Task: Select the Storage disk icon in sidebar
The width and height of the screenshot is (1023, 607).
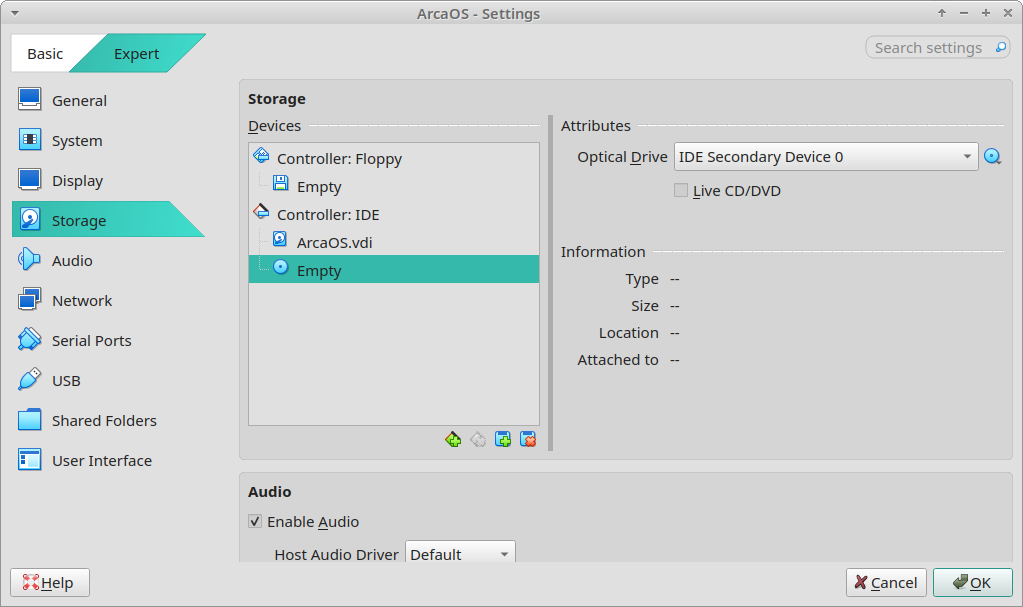Action: coord(29,220)
